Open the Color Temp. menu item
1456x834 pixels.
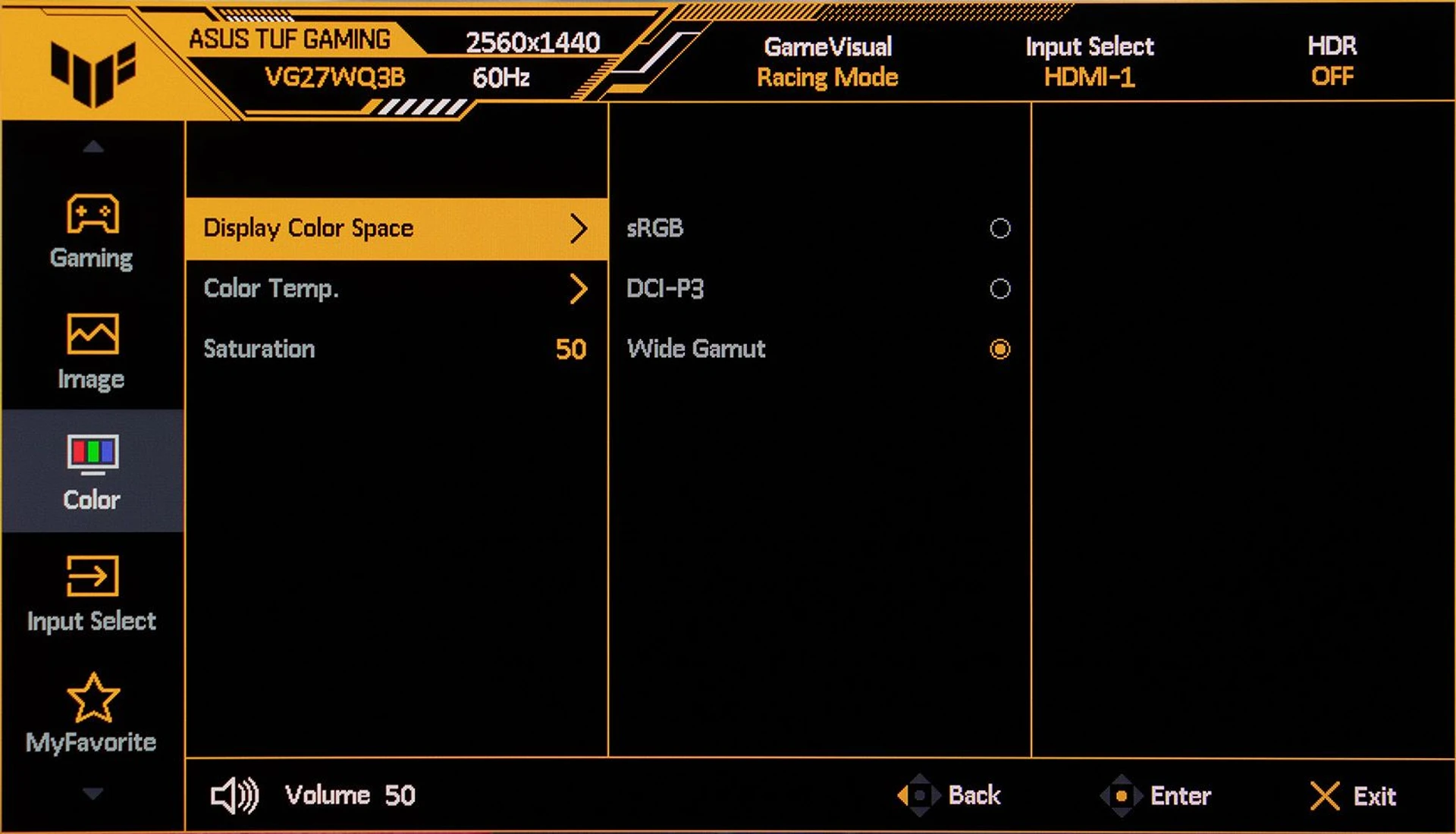[x=397, y=289]
